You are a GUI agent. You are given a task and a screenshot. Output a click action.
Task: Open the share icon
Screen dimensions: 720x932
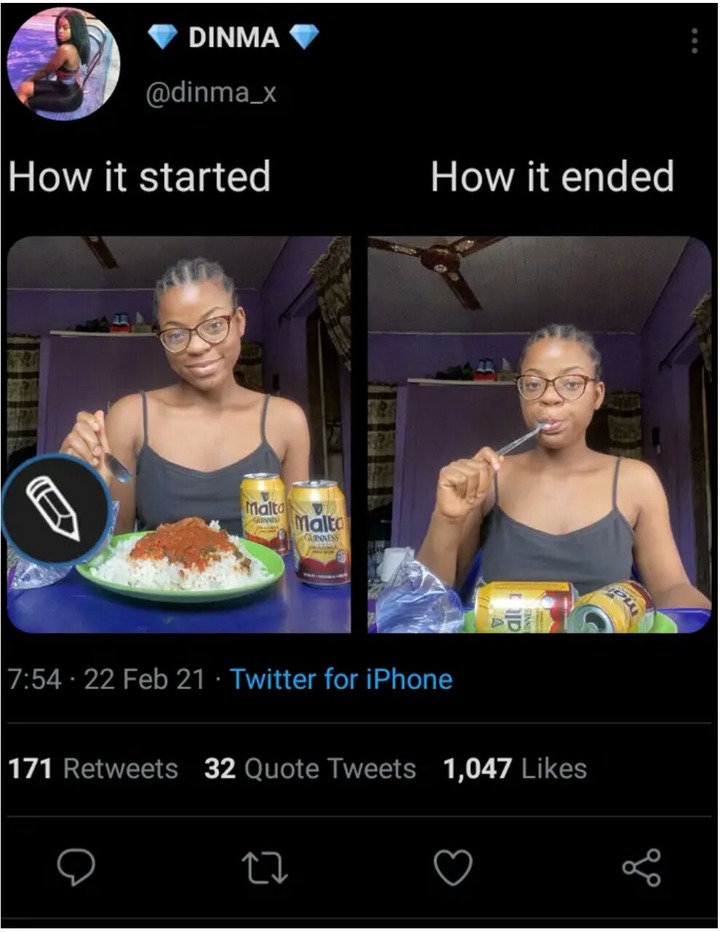pyautogui.click(x=642, y=868)
